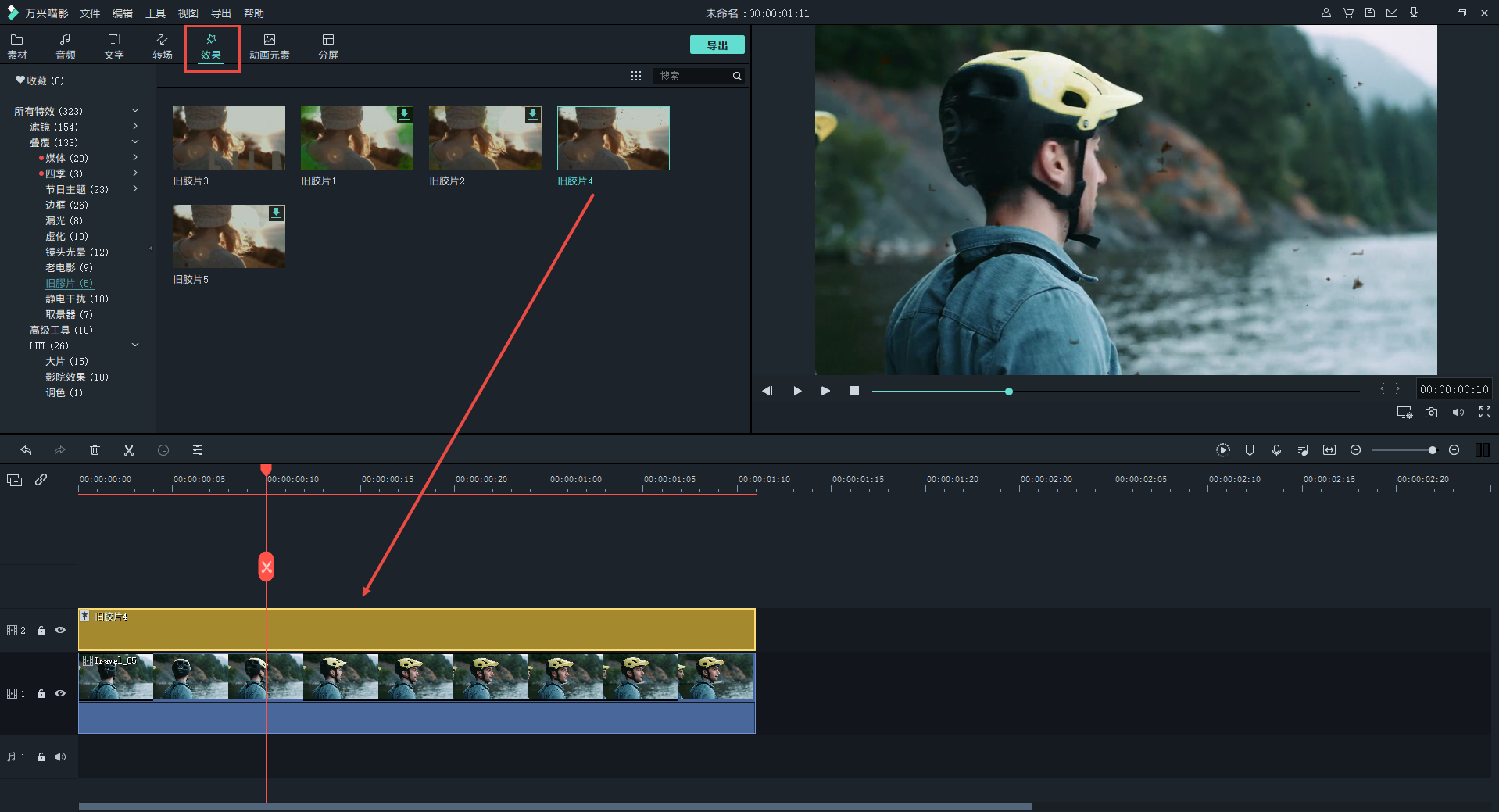Image resolution: width=1499 pixels, height=812 pixels.
Task: Click the trash delete icon
Action: click(x=95, y=450)
